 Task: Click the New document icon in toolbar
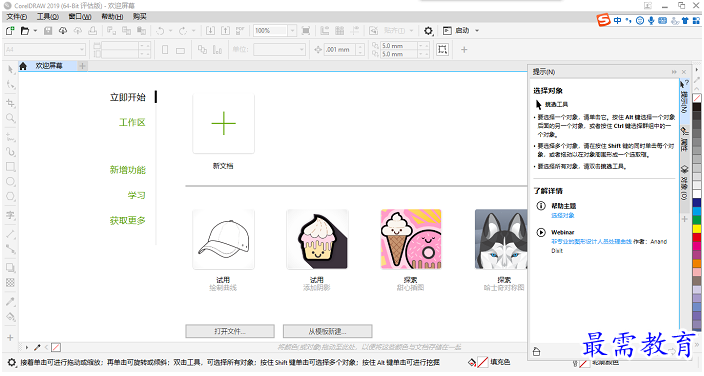pos(10,31)
